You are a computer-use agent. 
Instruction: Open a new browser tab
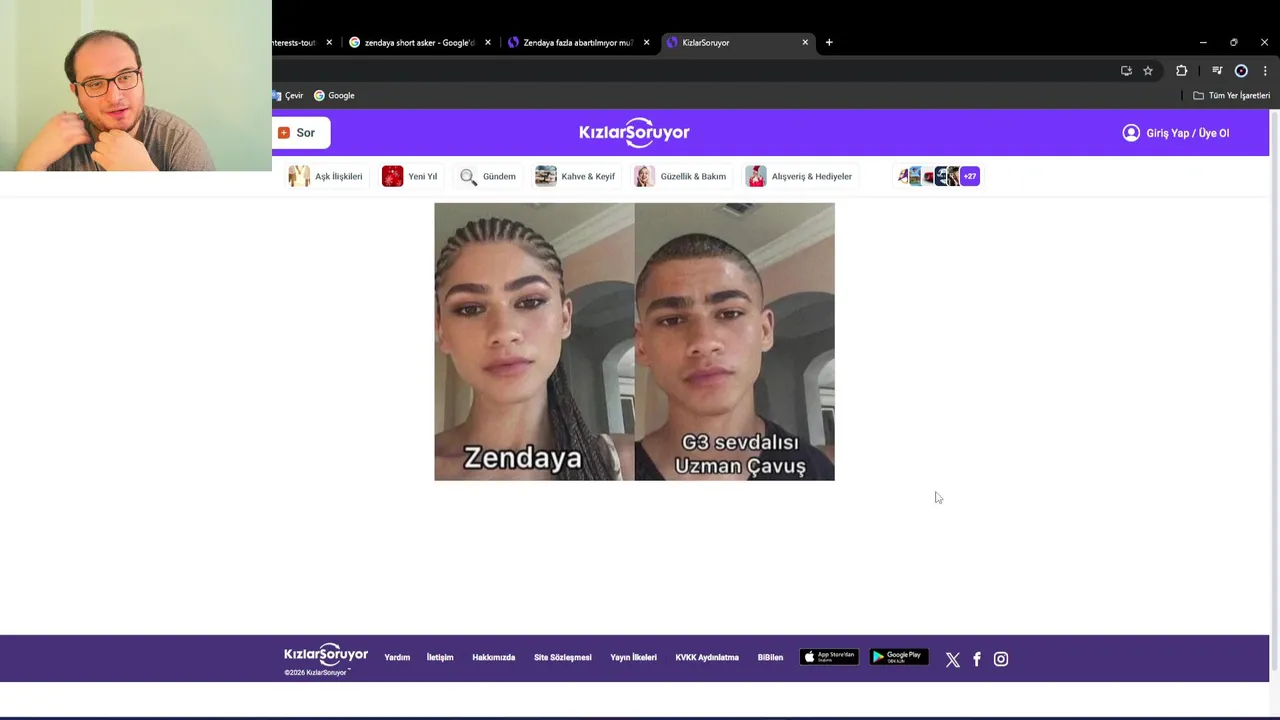[x=829, y=43]
